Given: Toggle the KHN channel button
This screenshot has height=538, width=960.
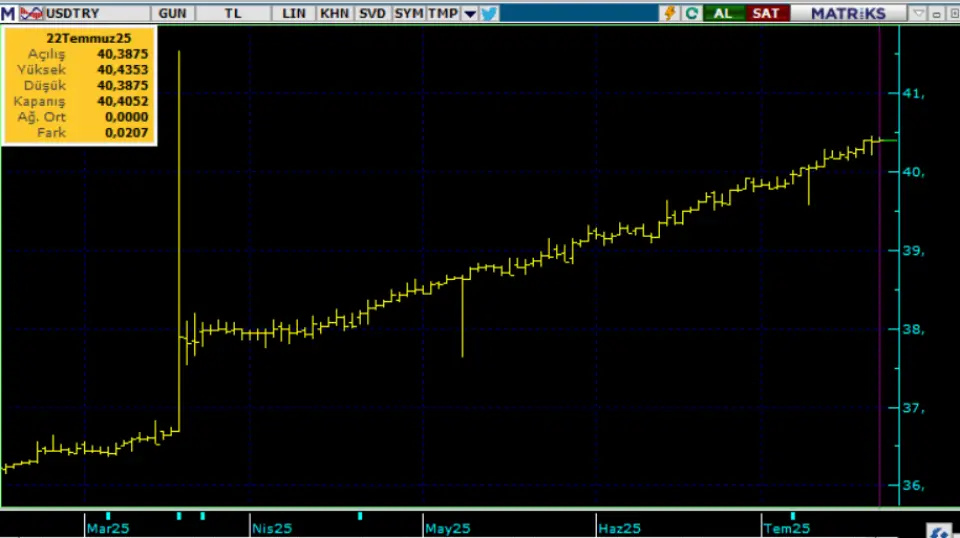Looking at the screenshot, I should click(334, 13).
